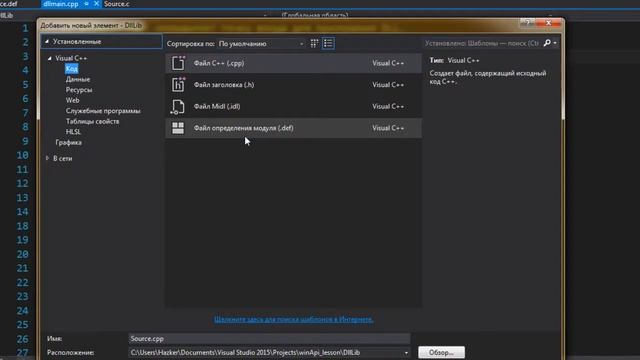640x360 pixels.
Task: Click the Файл C++ (.cpp) text
Action: [x=219, y=63]
